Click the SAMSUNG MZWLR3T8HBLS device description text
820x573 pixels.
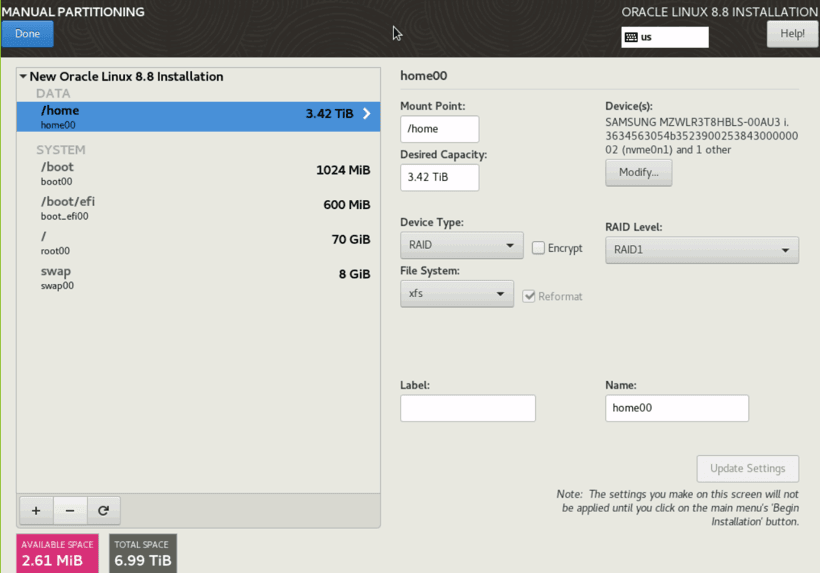(701, 136)
